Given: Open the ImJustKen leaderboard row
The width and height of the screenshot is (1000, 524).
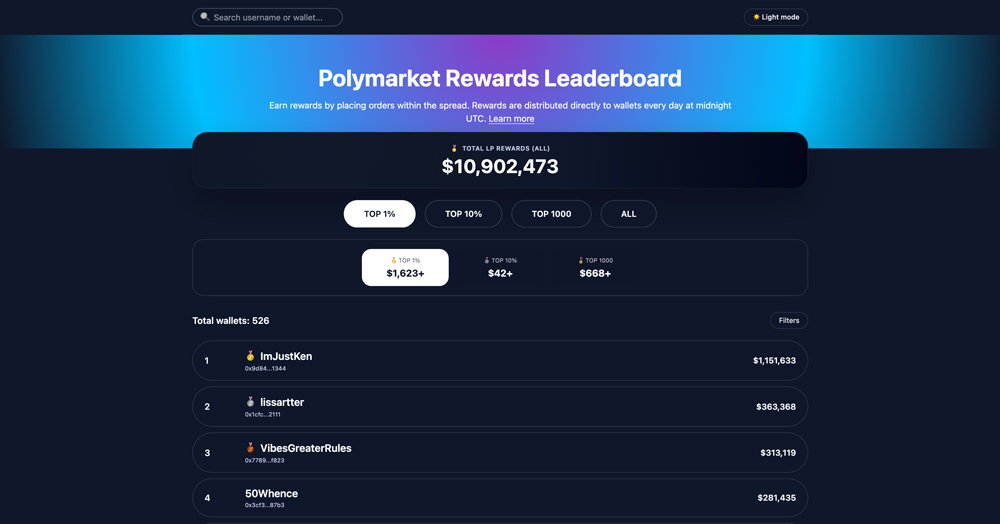Looking at the screenshot, I should coord(500,361).
